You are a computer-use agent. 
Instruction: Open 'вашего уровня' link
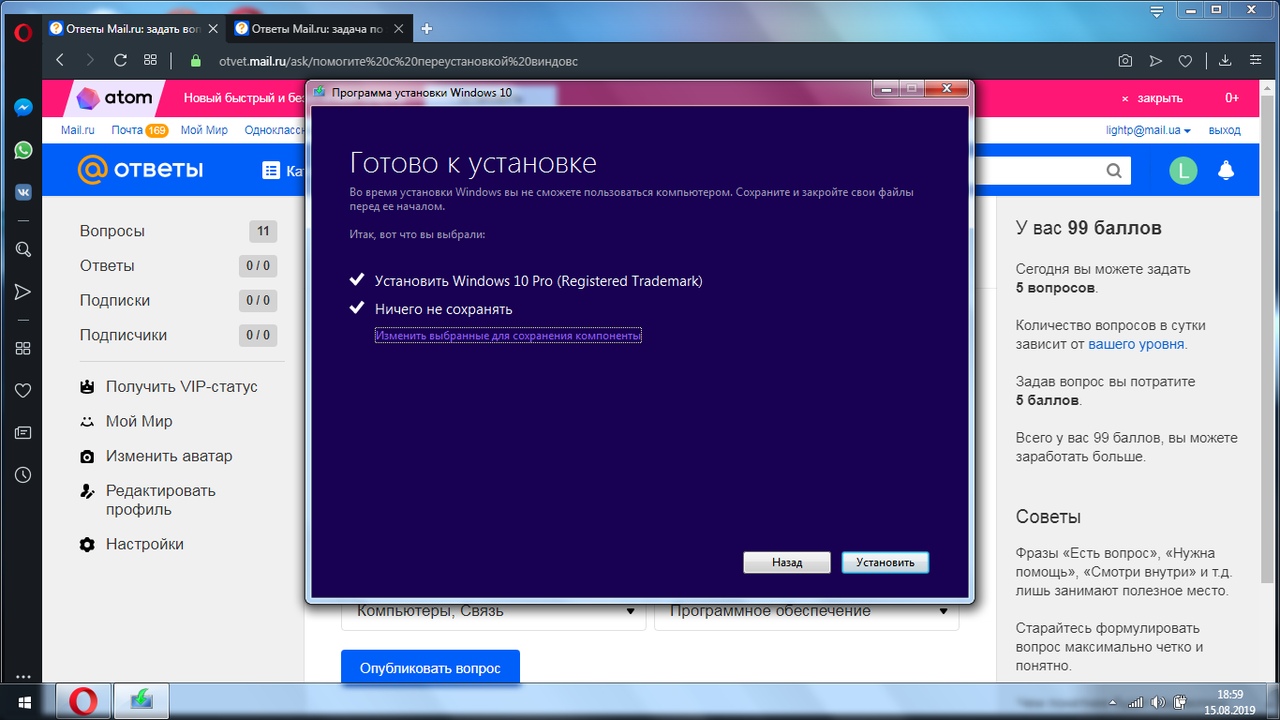(x=1137, y=344)
